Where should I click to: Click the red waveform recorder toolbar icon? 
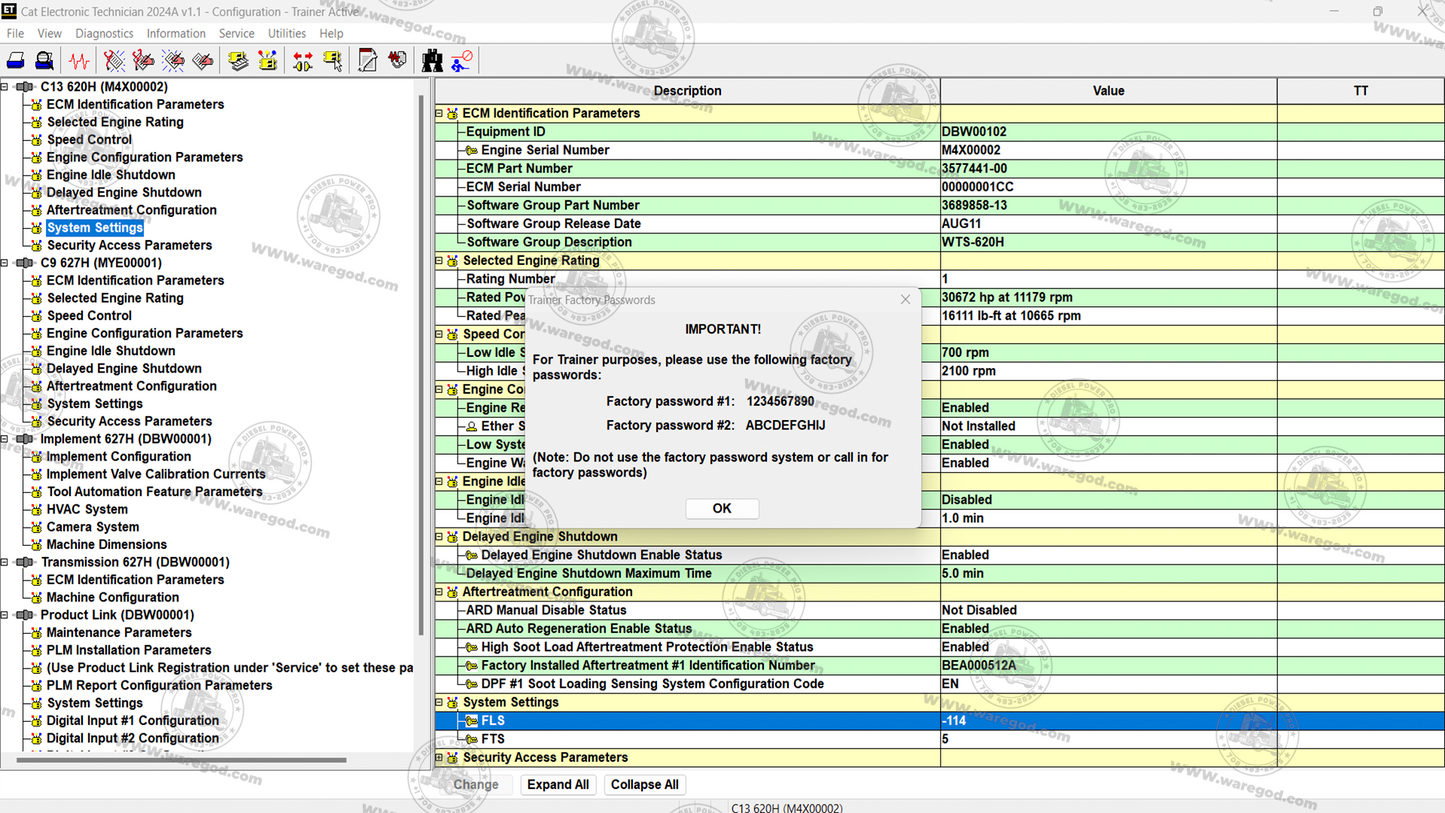pyautogui.click(x=398, y=61)
